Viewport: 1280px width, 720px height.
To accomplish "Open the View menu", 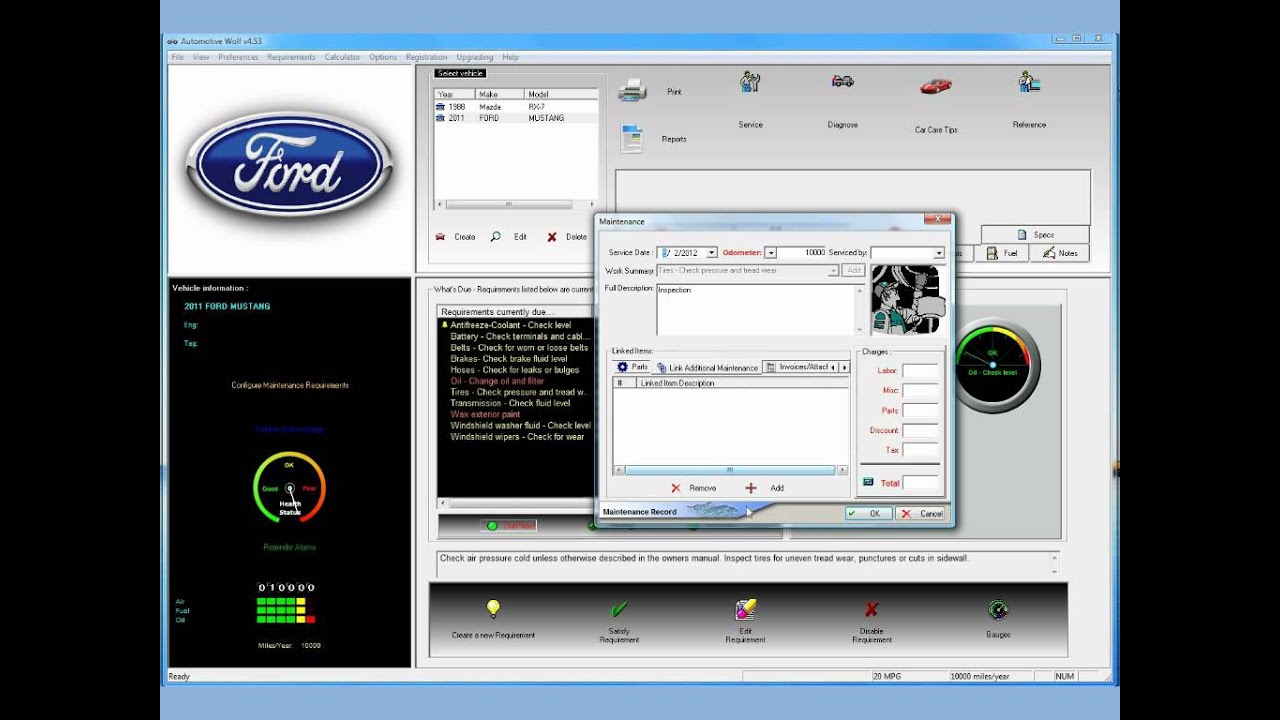I will point(201,57).
